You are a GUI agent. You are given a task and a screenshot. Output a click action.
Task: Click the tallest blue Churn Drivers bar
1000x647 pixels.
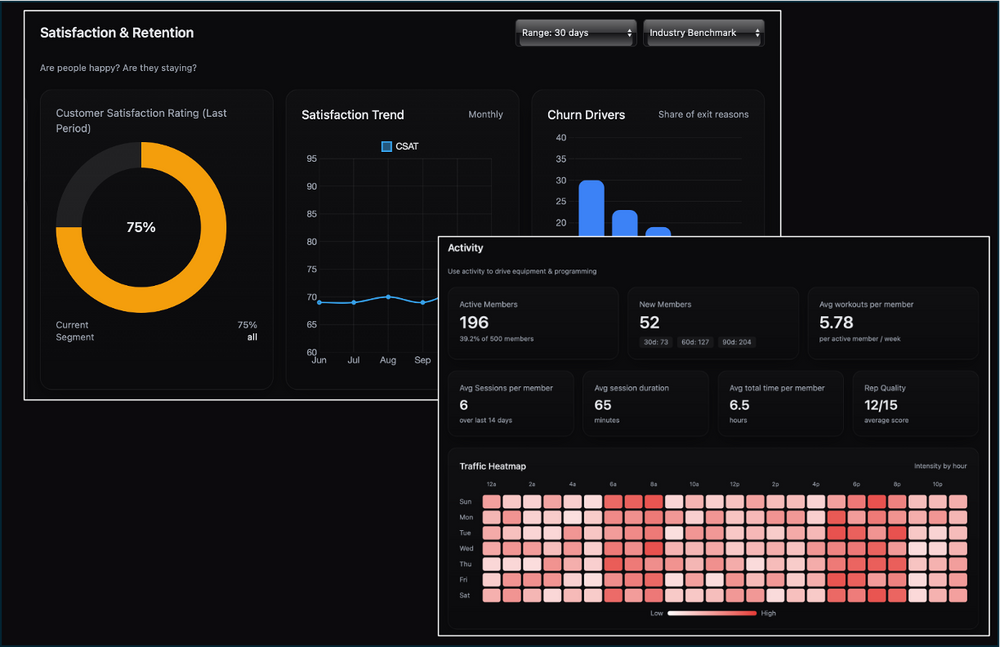pos(591,208)
